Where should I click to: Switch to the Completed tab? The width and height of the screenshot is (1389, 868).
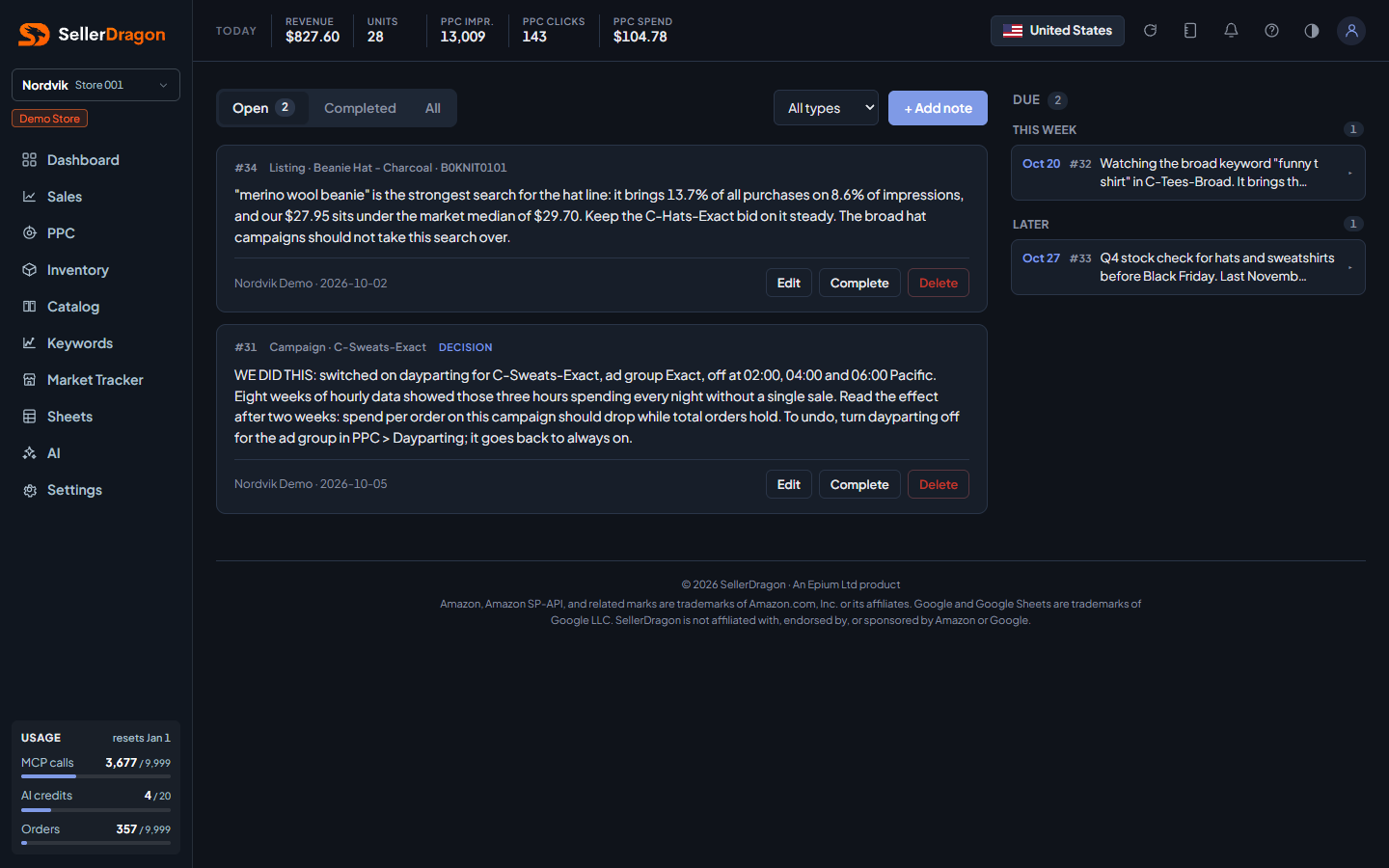[360, 108]
